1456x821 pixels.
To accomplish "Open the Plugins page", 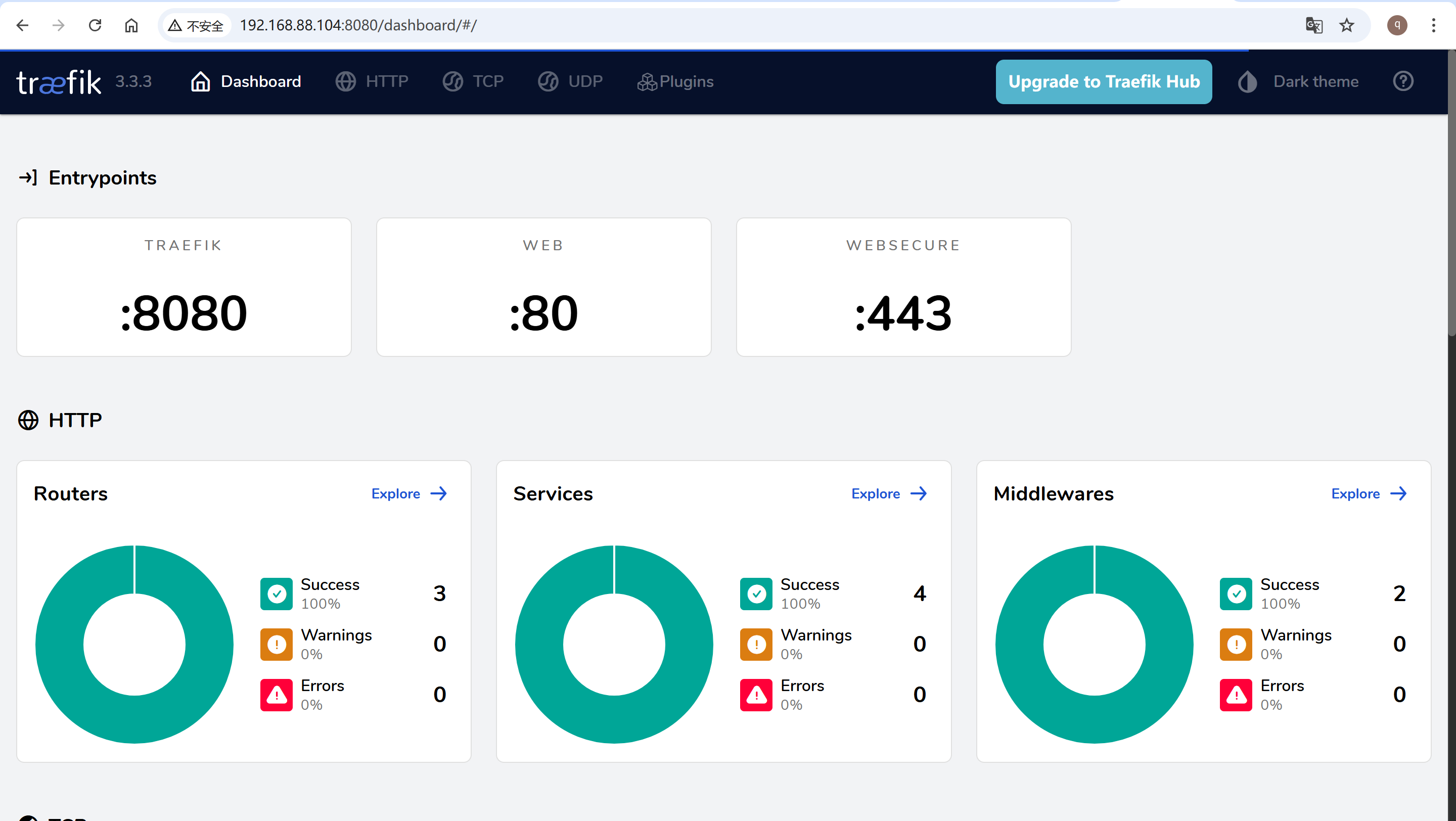I will tap(675, 81).
